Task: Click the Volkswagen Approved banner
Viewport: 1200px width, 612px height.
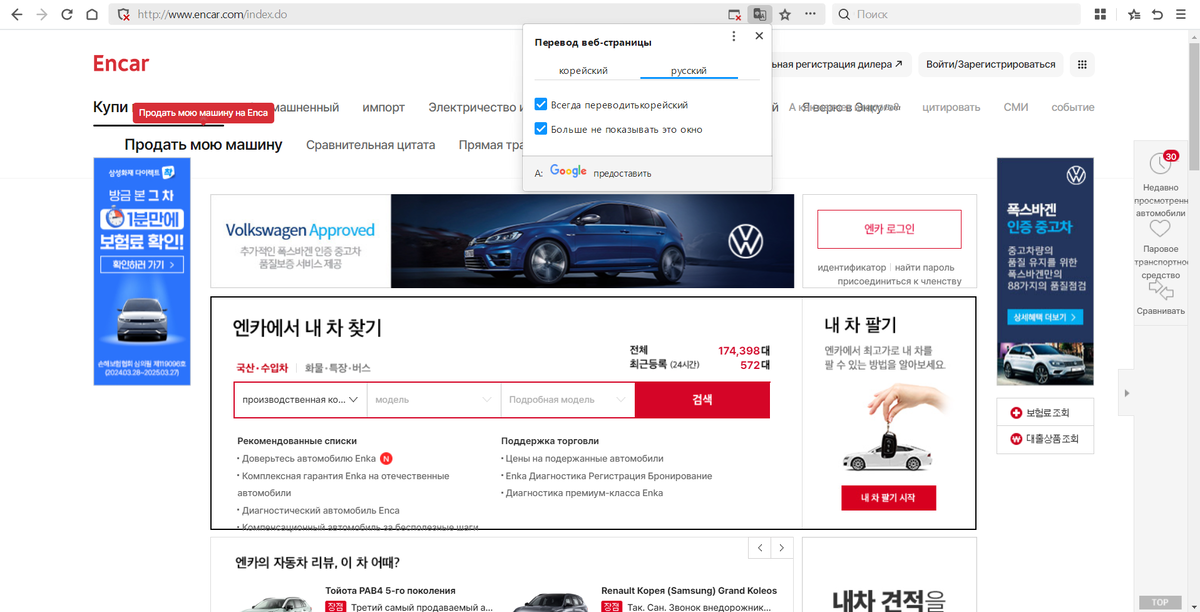Action: pos(502,241)
